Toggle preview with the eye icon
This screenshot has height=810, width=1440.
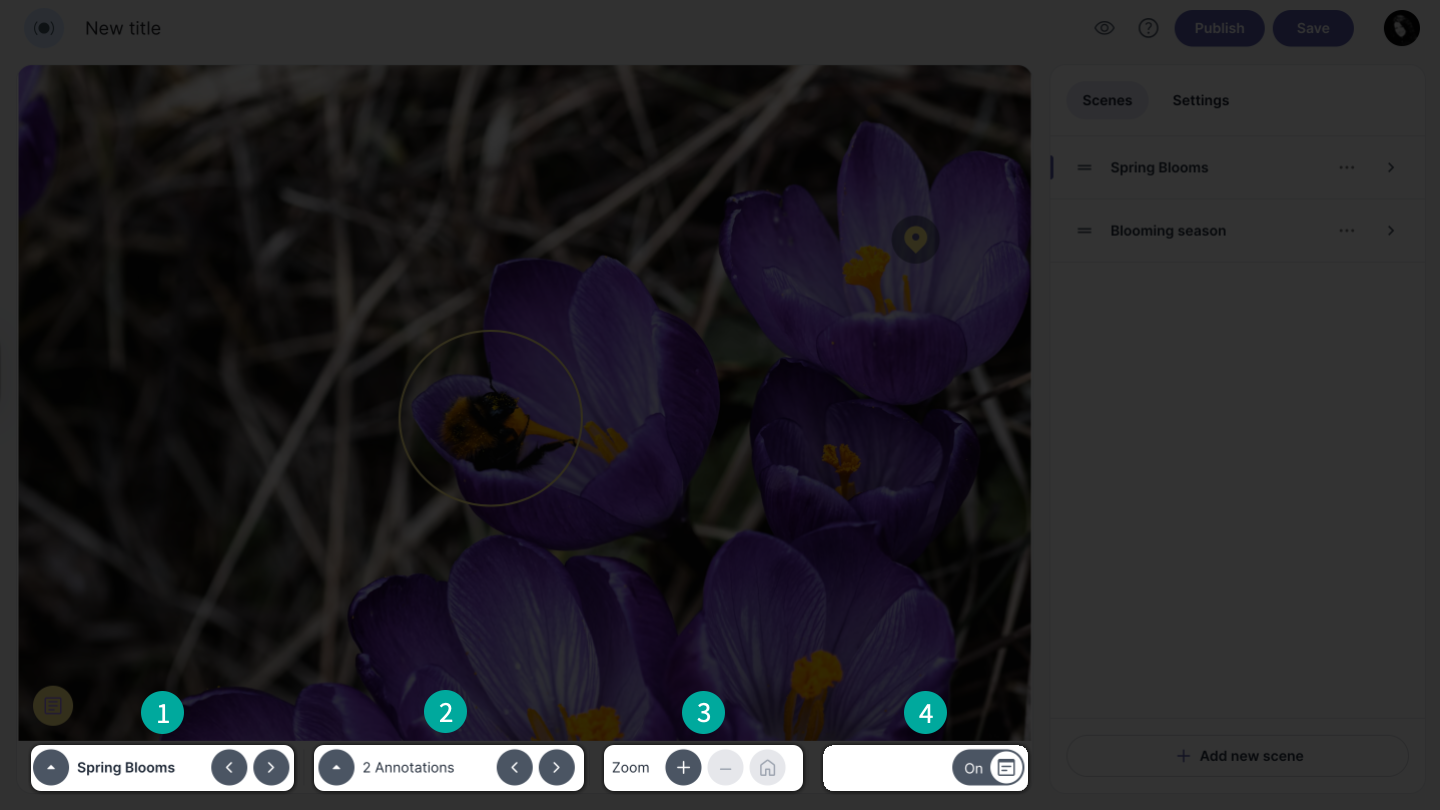1104,28
